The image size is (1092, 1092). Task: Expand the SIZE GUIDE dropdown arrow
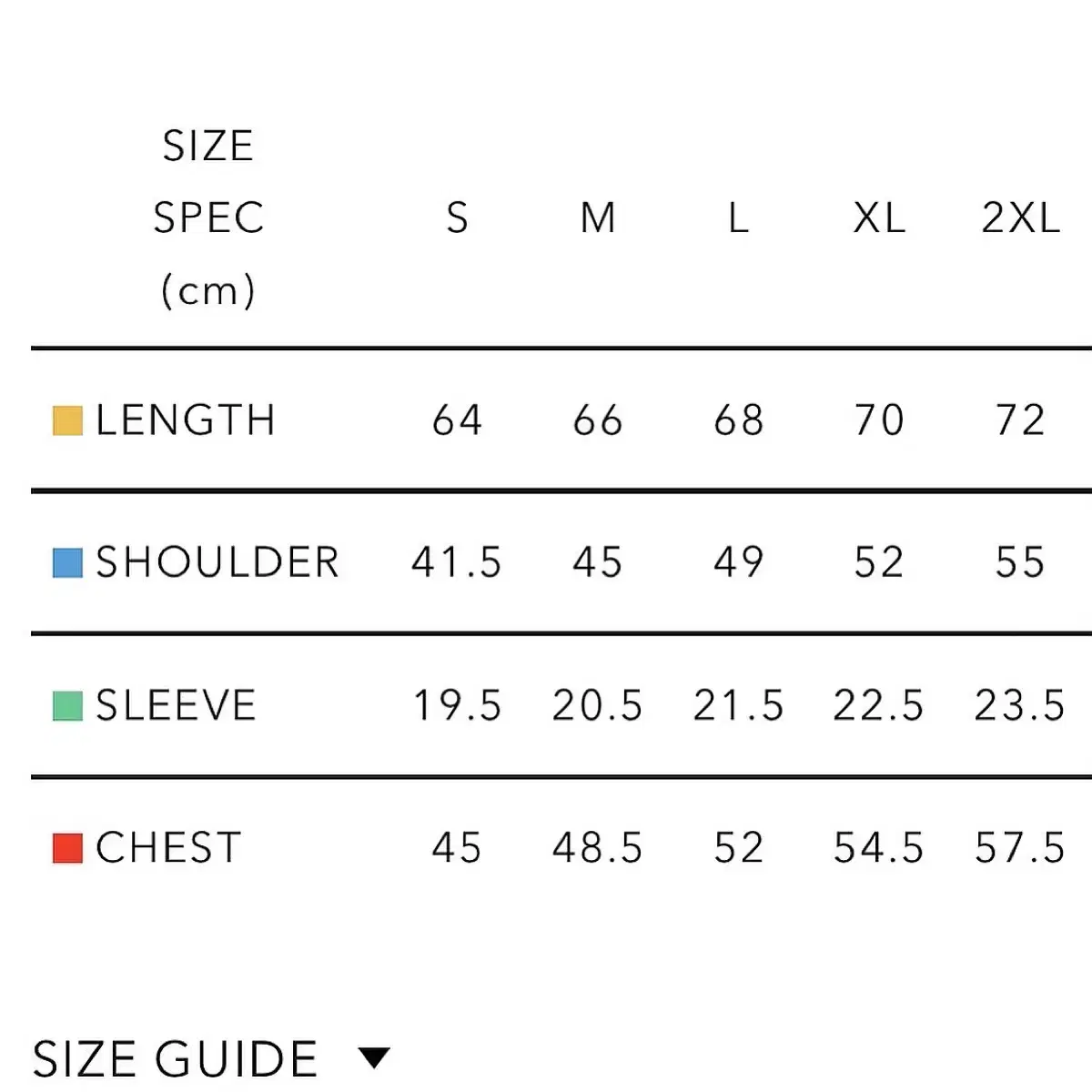tap(374, 1058)
